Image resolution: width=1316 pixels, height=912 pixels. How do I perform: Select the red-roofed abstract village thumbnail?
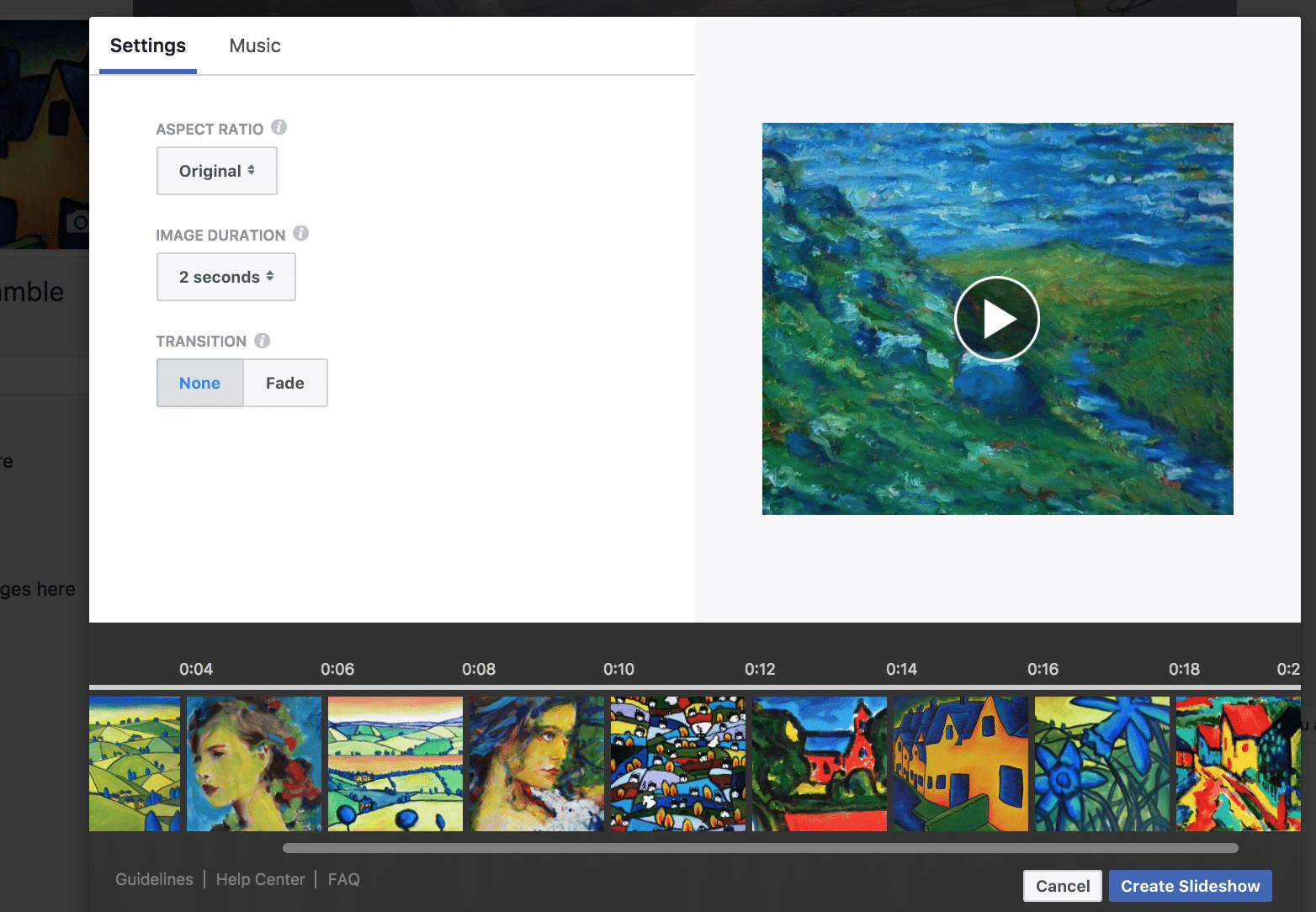[x=1239, y=764]
